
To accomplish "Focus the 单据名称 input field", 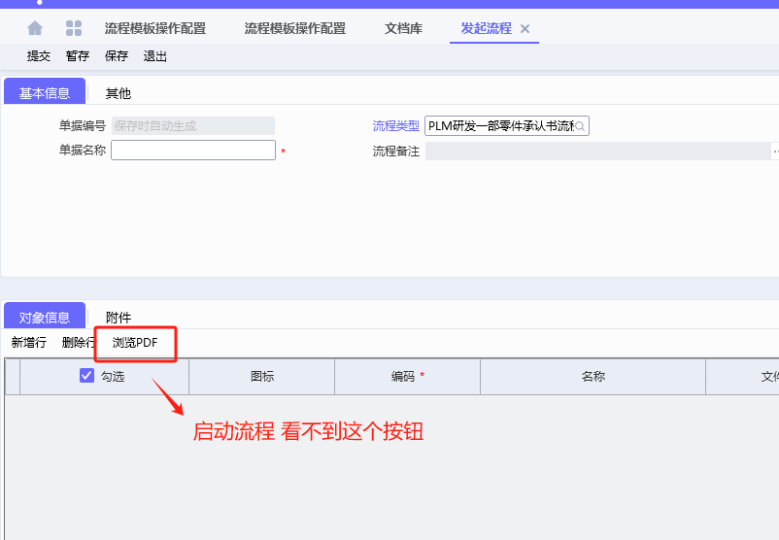I will [193, 150].
